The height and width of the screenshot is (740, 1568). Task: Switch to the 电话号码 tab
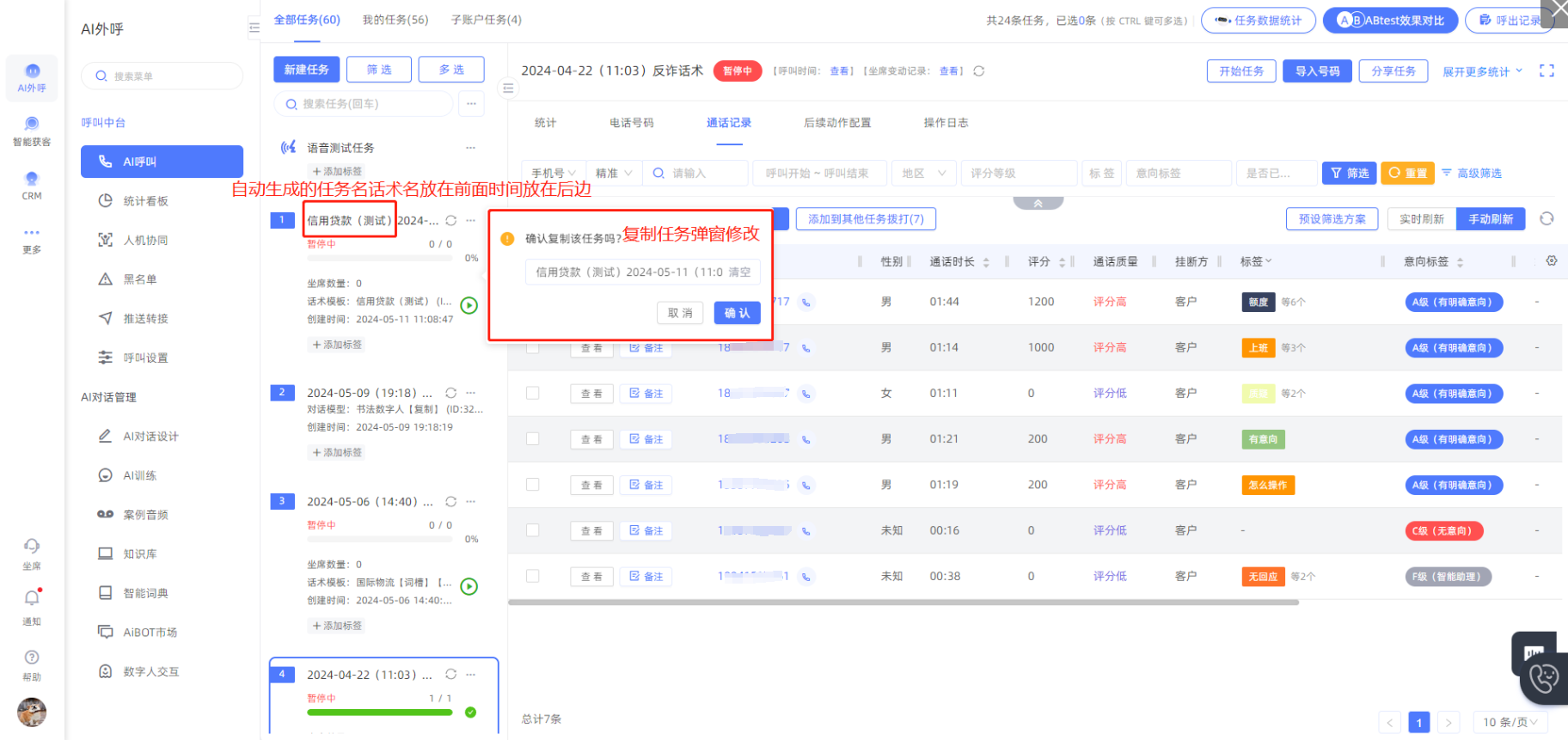pyautogui.click(x=631, y=123)
